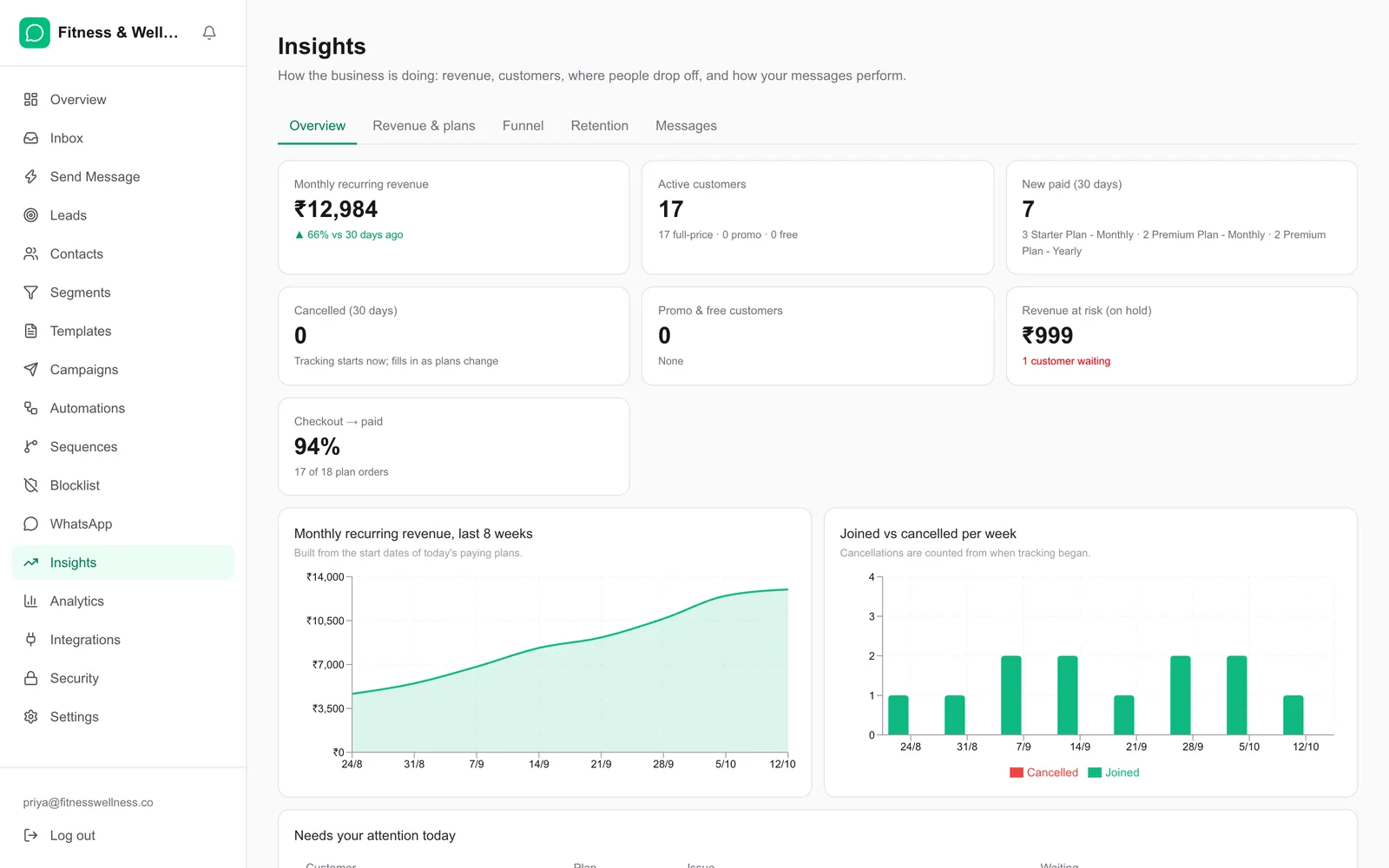Open the Insights sidebar item

point(123,562)
